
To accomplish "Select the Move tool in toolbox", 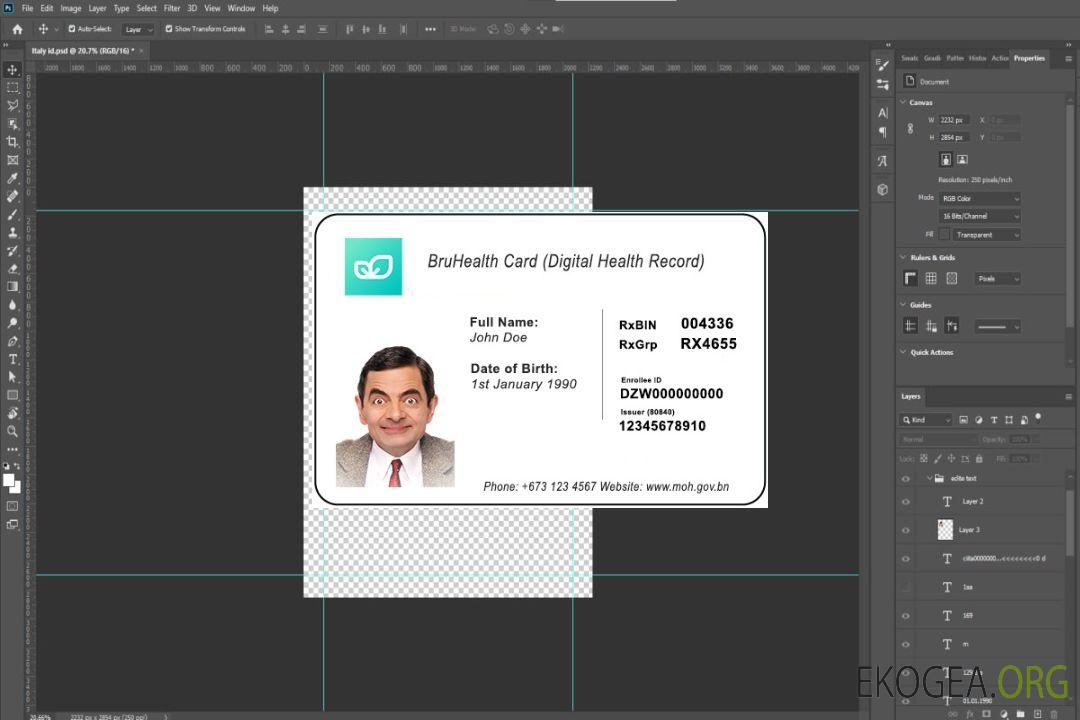I will click(12, 70).
